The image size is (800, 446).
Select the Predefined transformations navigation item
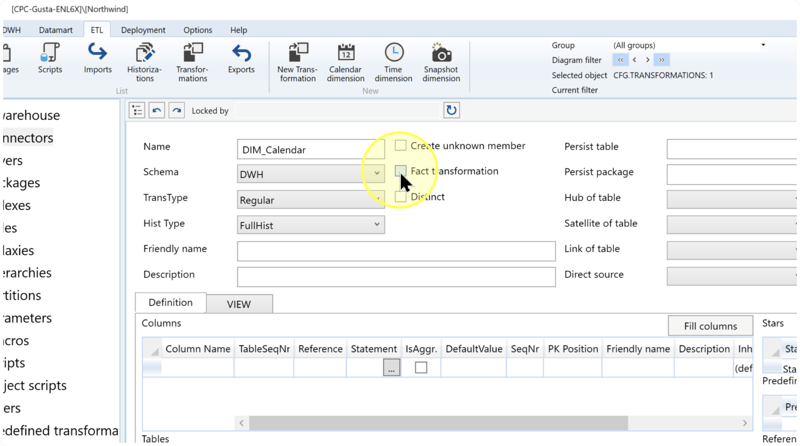pyautogui.click(x=60, y=431)
